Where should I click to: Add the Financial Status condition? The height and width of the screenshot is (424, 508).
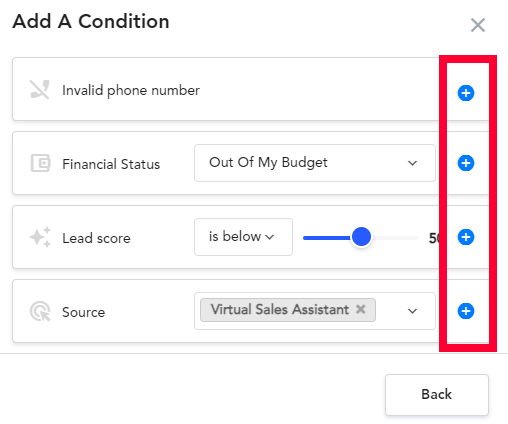[x=466, y=163]
